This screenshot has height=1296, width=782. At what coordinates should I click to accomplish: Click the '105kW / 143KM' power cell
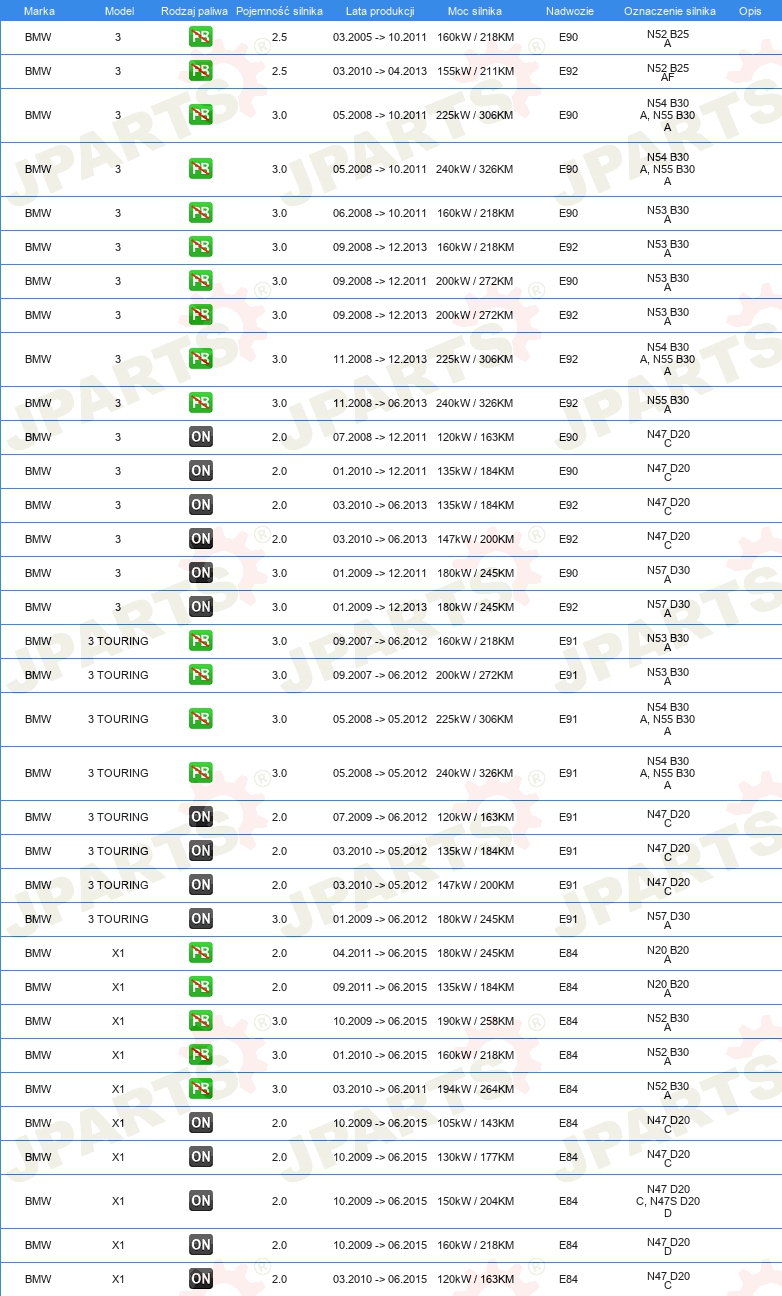click(x=475, y=1123)
